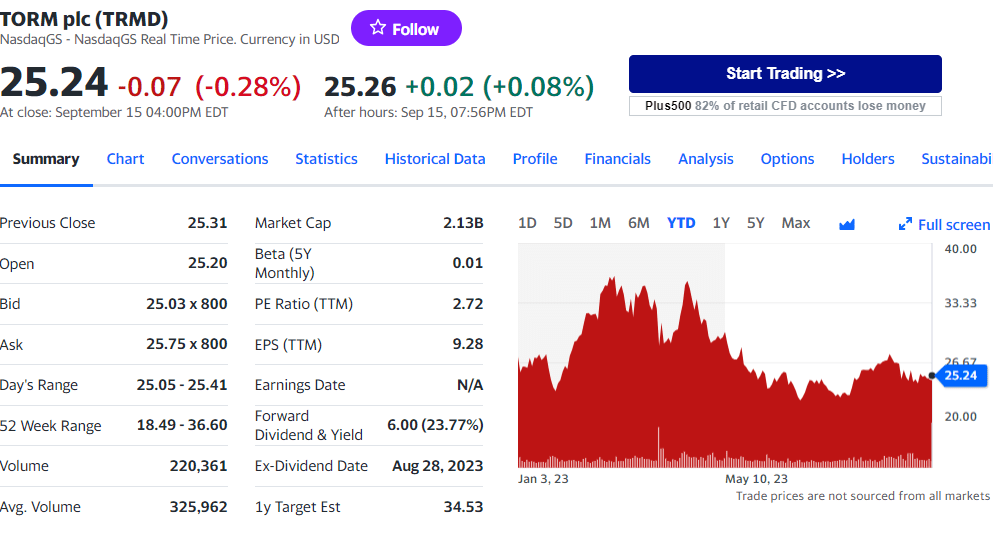This screenshot has height=557, width=993.
Task: Click after hours price 25.26
Action: click(360, 87)
